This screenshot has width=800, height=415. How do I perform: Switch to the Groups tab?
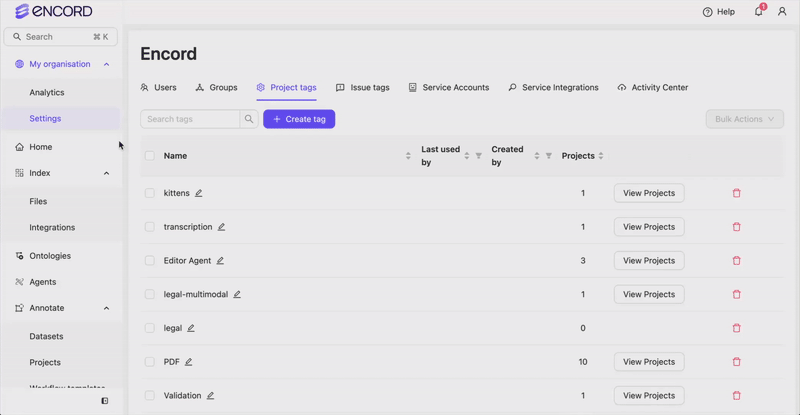216,87
